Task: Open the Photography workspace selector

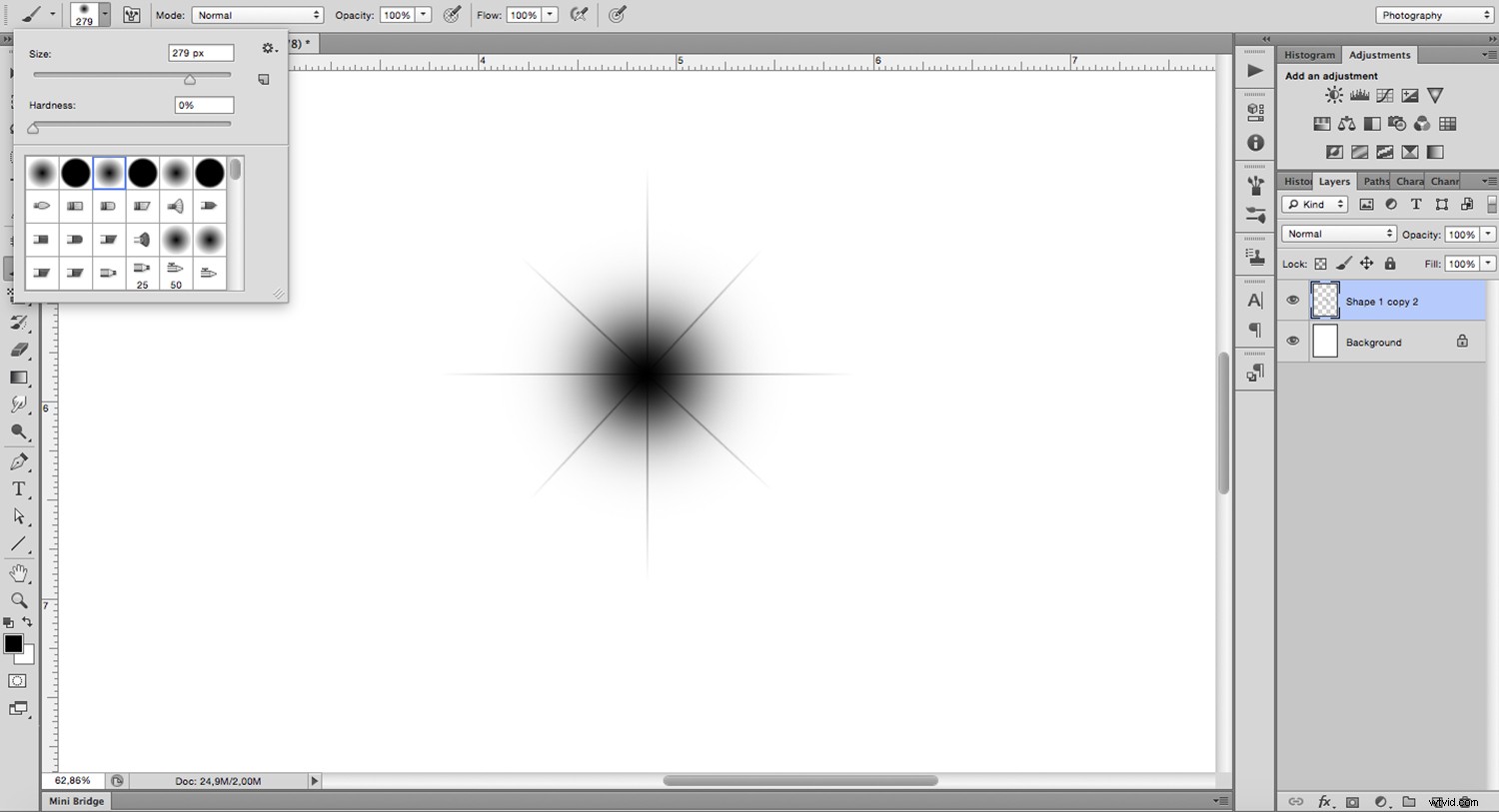Action: (x=1433, y=15)
